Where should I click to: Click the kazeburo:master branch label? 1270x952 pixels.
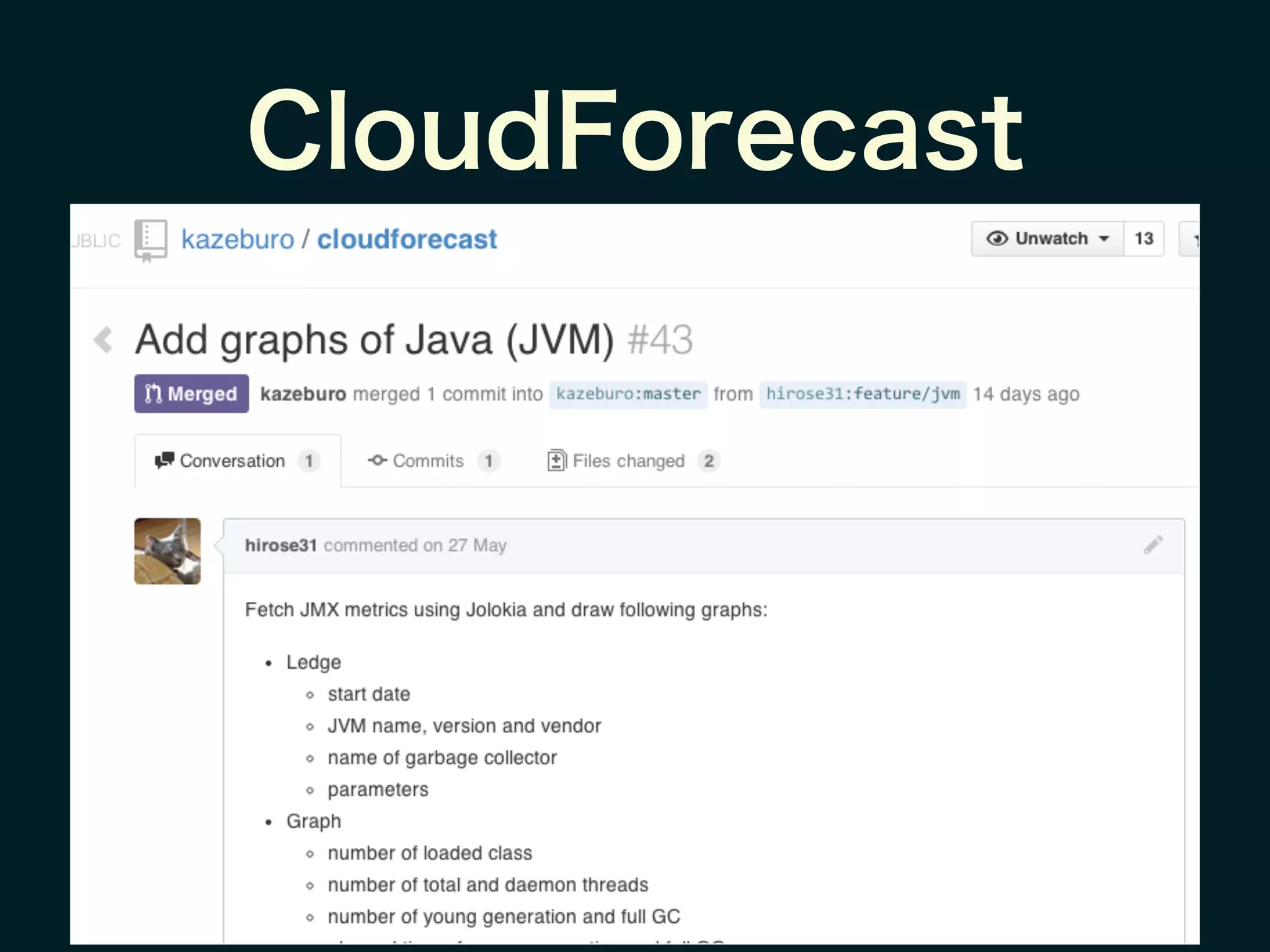tap(628, 394)
